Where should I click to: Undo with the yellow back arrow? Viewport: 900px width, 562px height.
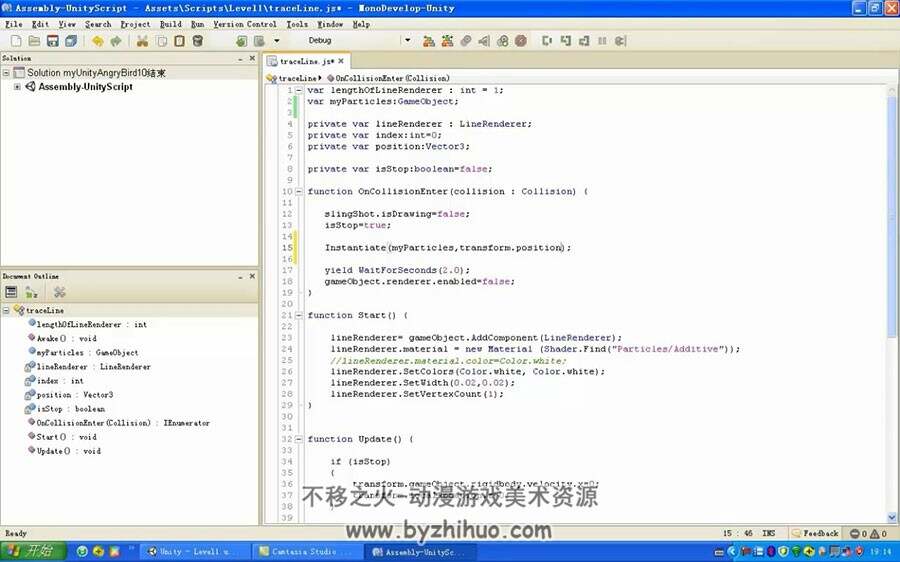98,41
